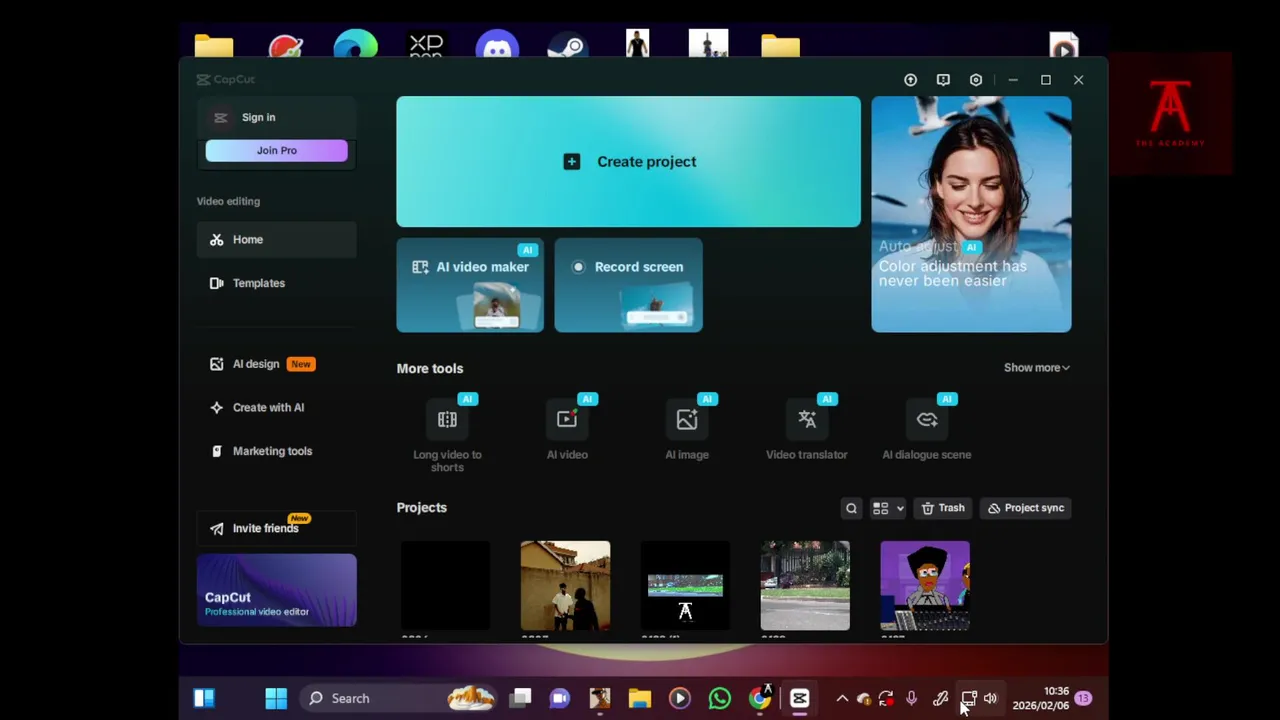The height and width of the screenshot is (720, 1280).
Task: Open the clock and date panel
Action: (1040, 698)
